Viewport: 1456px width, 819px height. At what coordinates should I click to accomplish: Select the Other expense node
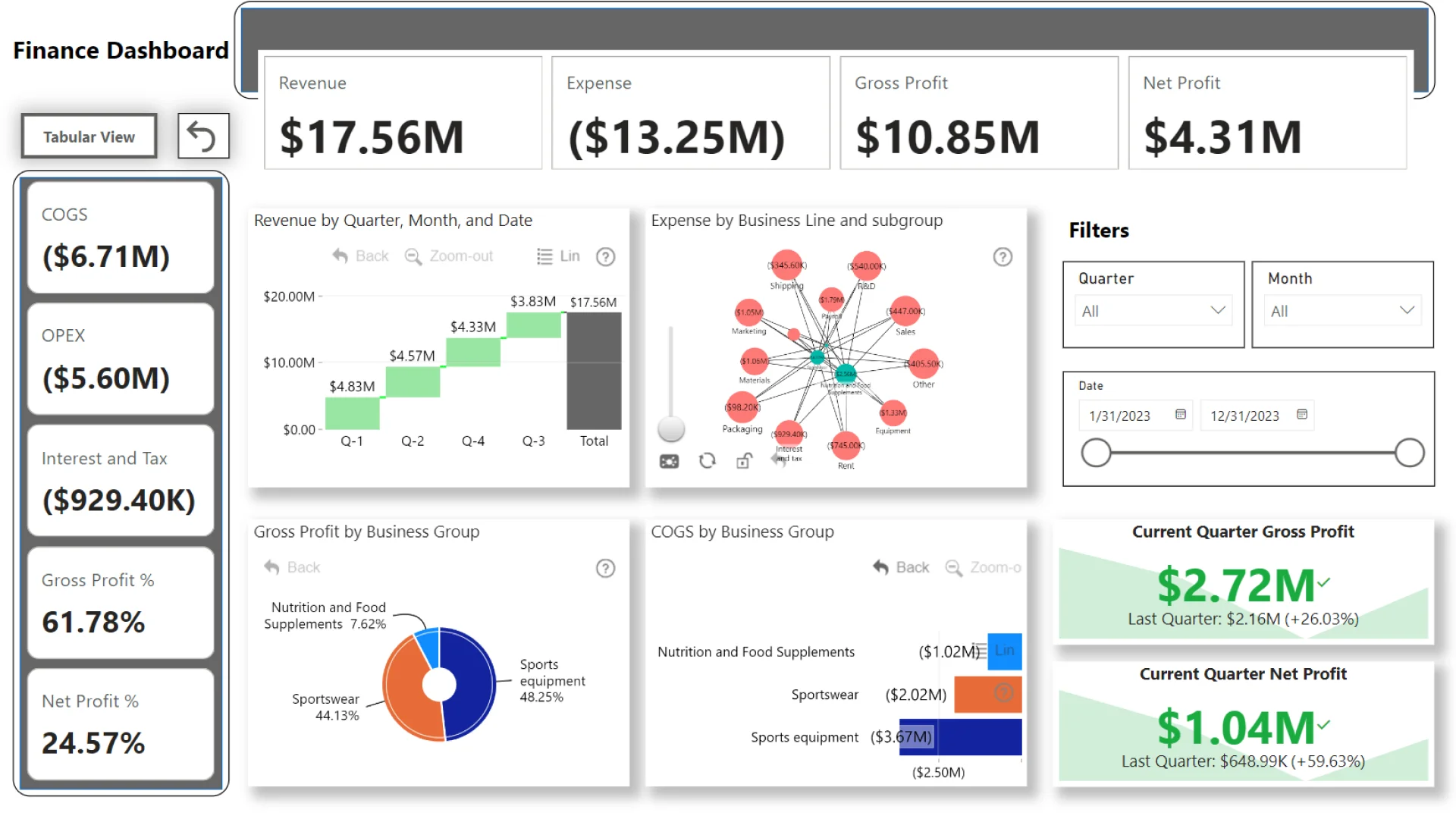point(923,364)
